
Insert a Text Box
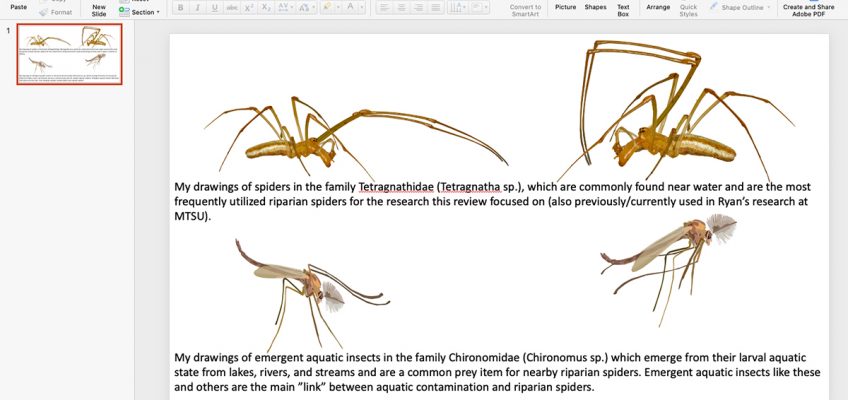point(623,11)
